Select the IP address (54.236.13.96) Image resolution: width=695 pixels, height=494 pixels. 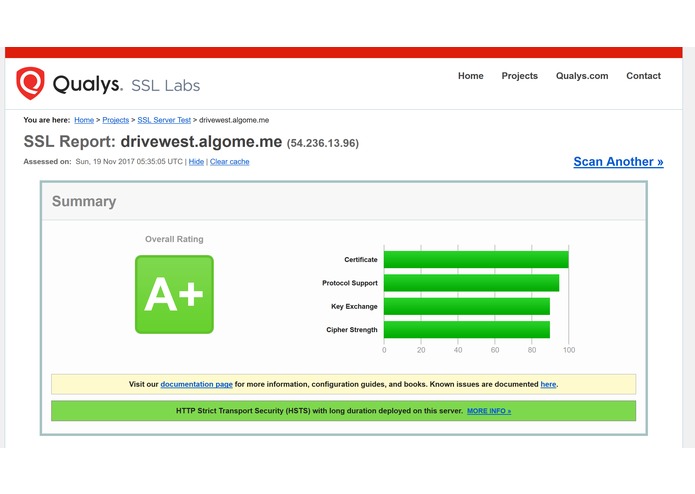pyautogui.click(x=323, y=143)
